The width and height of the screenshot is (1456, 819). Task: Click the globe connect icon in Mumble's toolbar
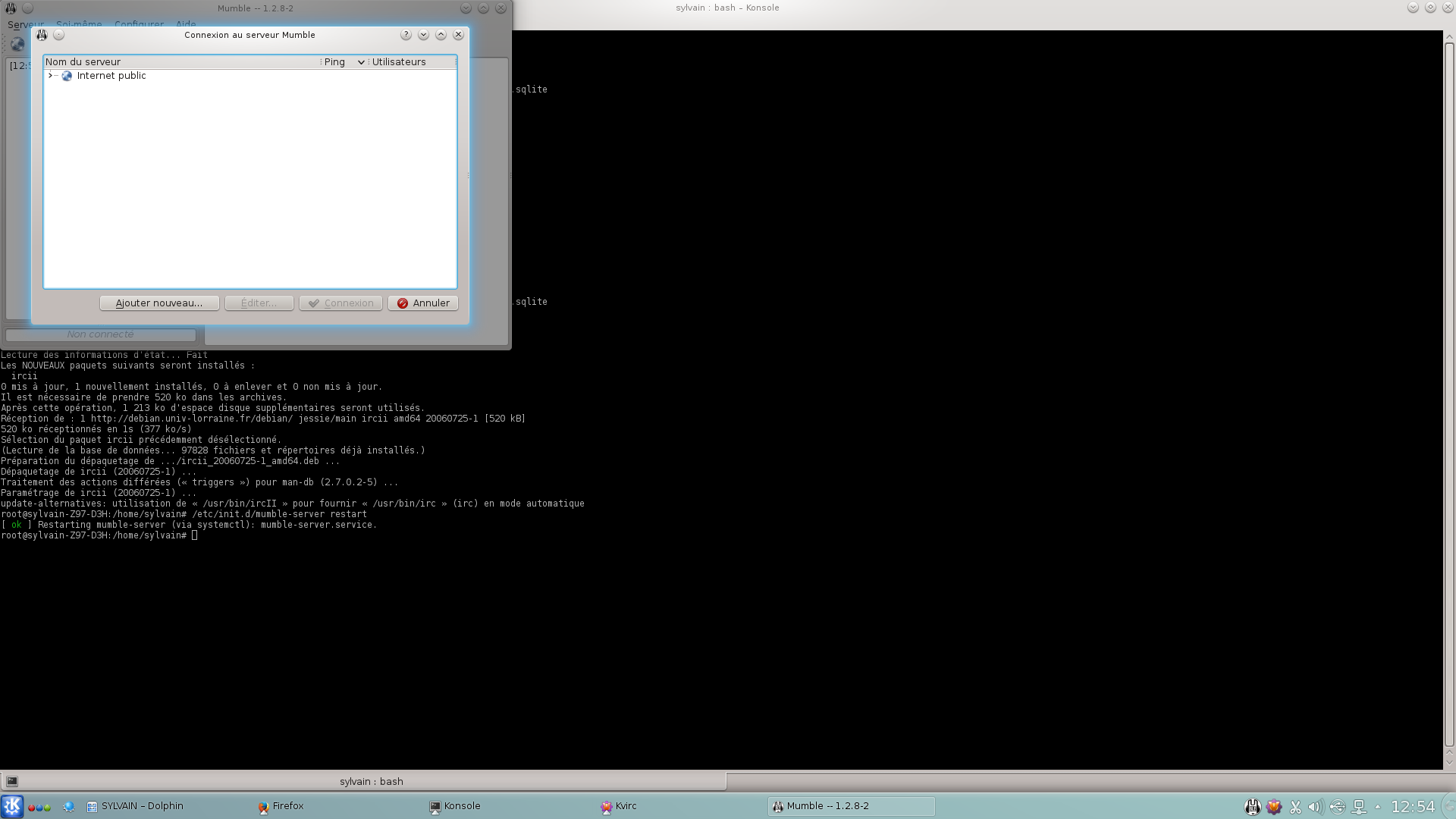coord(17,44)
